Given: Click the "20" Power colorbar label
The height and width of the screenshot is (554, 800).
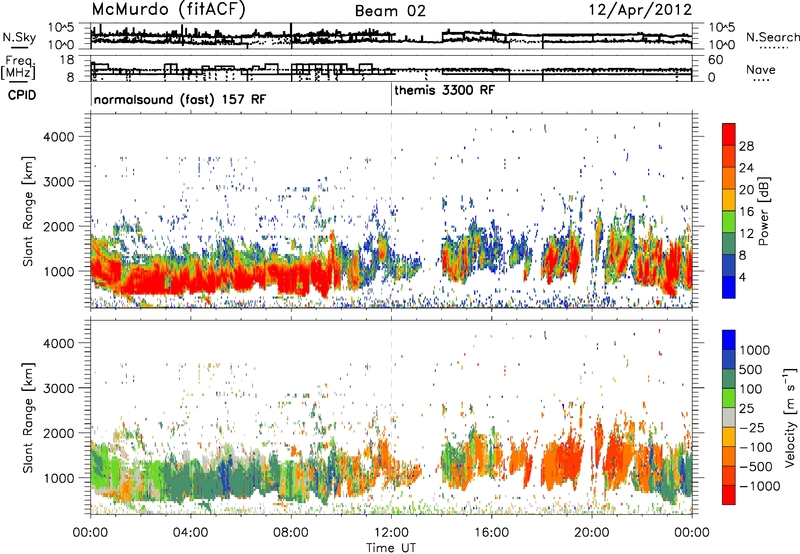Looking at the screenshot, I should (746, 190).
